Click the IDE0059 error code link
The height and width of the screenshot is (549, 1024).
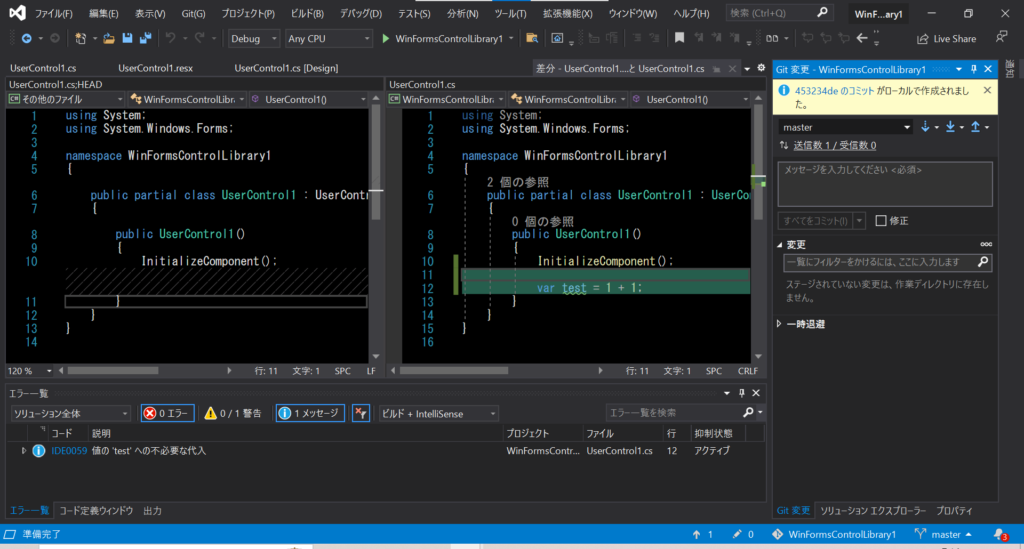[69, 450]
